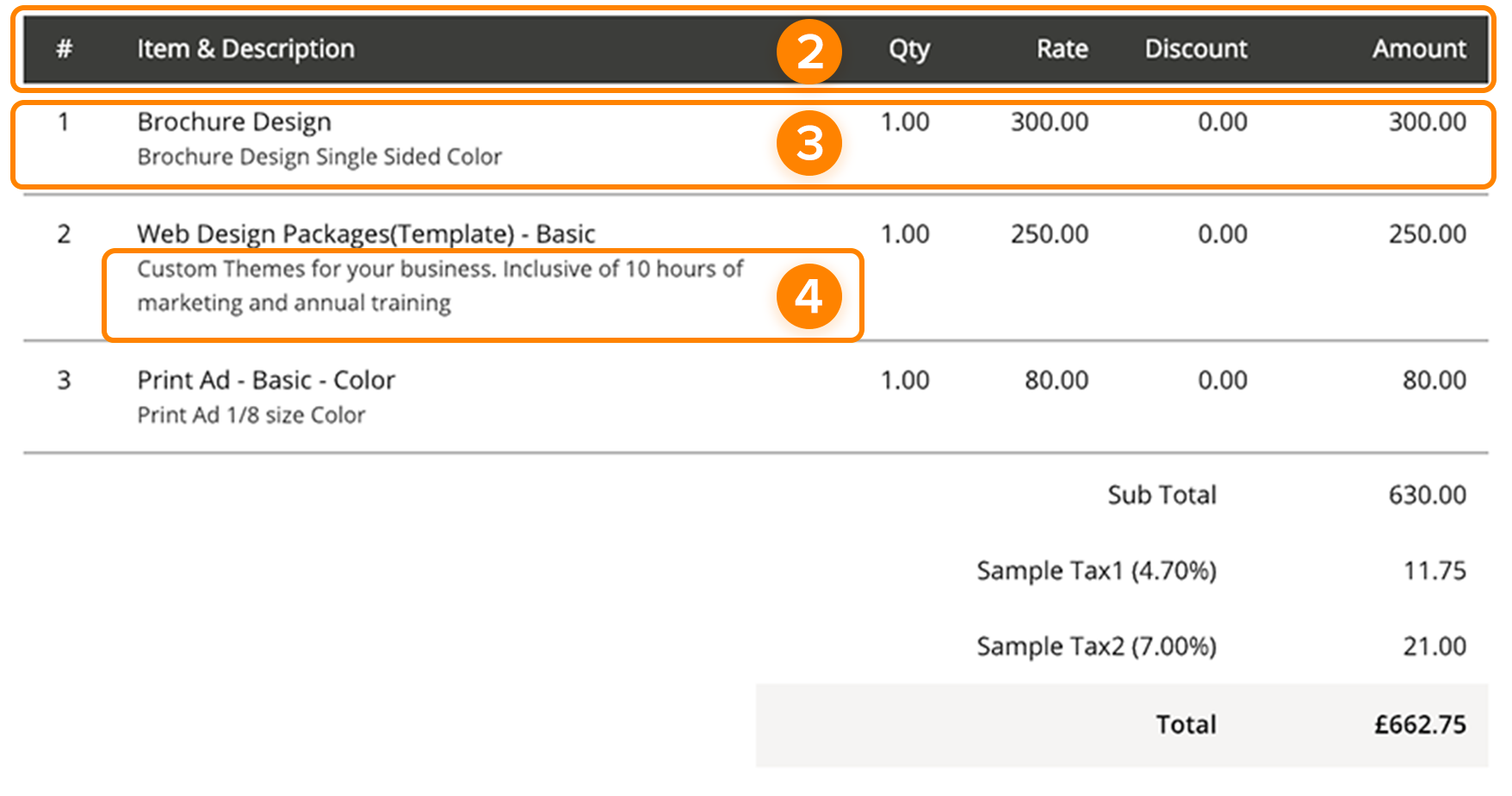Select the Print Ad - Basic - Color item
Viewport: 1512px width, 796px height.
(266, 381)
